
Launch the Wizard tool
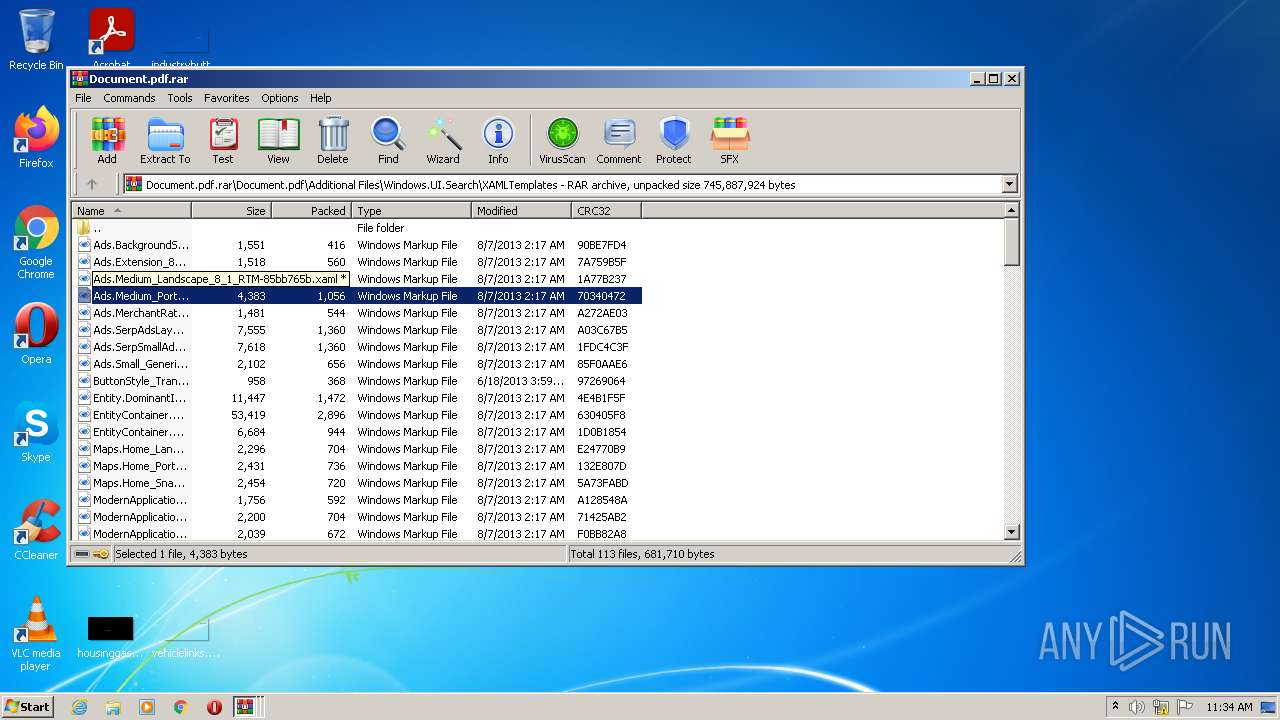(x=443, y=141)
